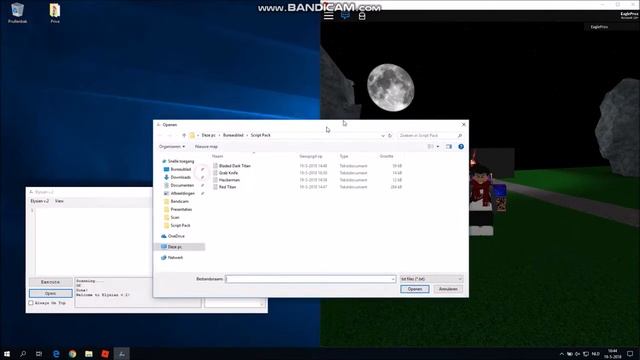Open File Explorer from the taskbar
Viewport: 640px width, 360px height.
pyautogui.click(x=89, y=354)
